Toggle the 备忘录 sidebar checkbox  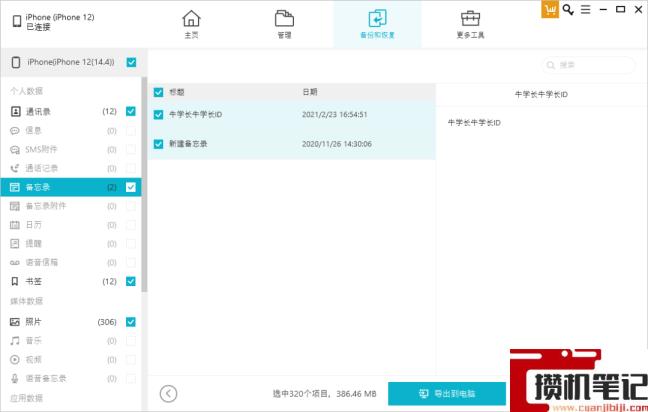(x=131, y=187)
